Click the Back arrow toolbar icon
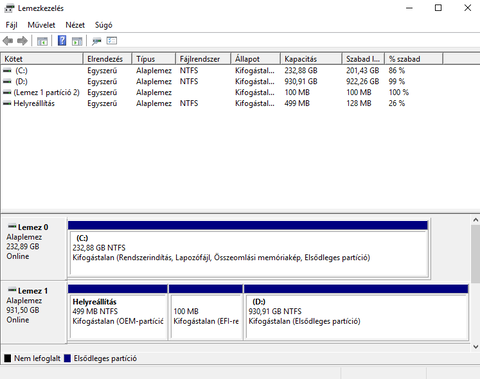Viewport: 480px width, 379px height. (8, 41)
